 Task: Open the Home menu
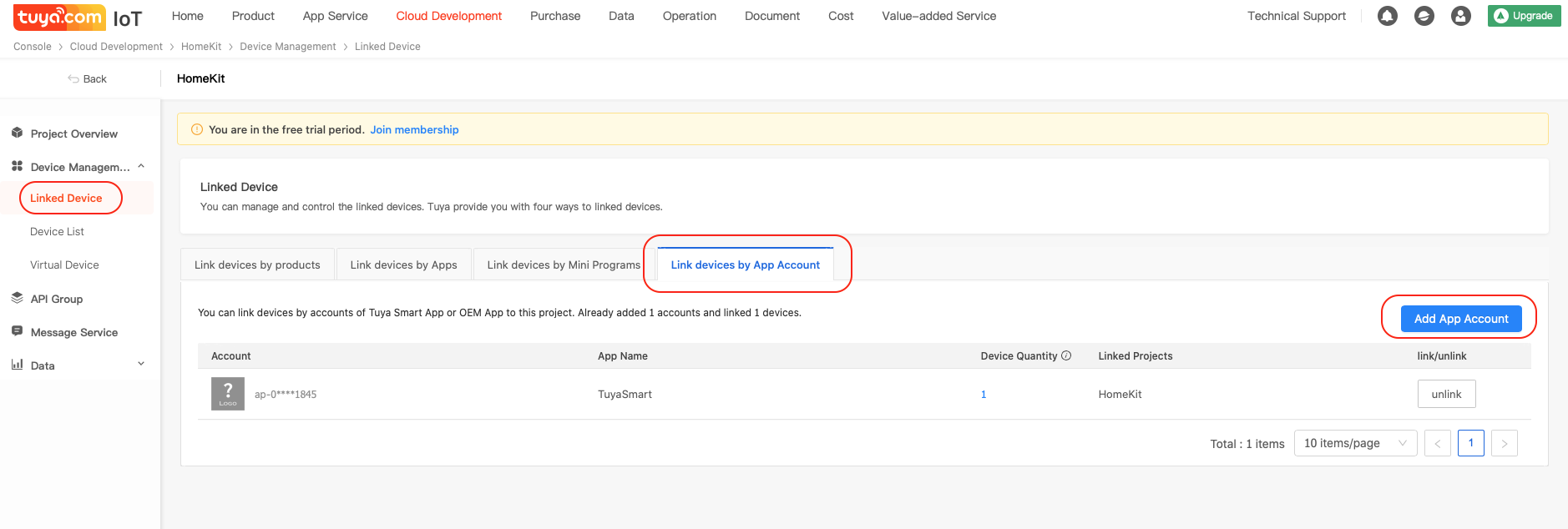tap(188, 16)
